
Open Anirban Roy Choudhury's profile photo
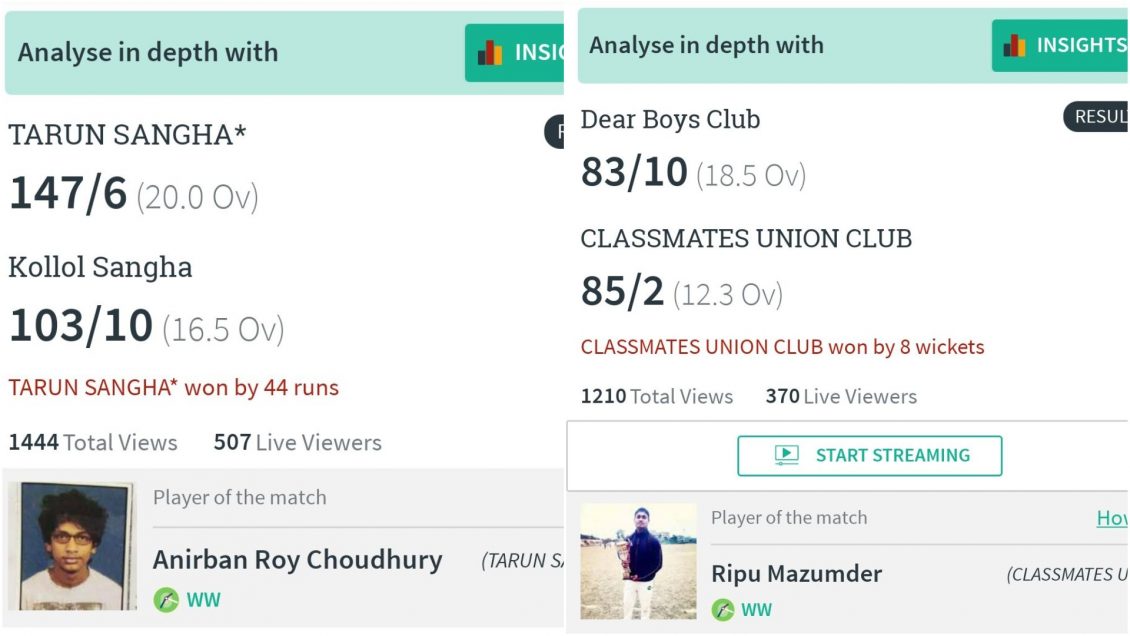pyautogui.click(x=72, y=546)
